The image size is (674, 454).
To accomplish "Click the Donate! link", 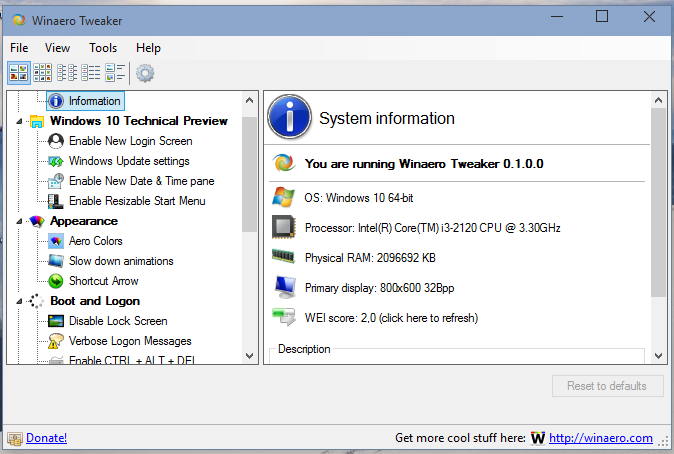I will 46,438.
